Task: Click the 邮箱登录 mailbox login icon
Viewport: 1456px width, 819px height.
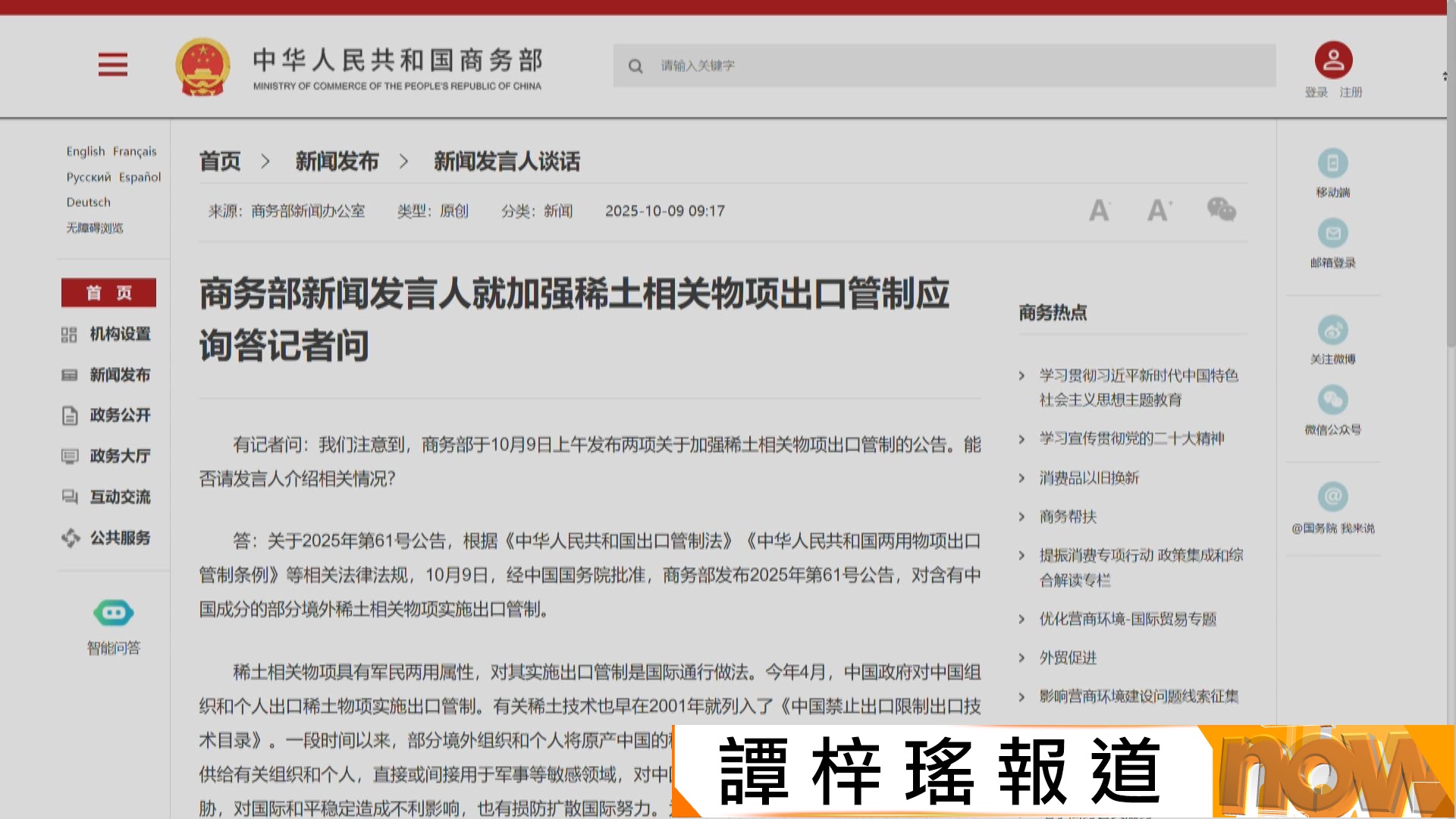Action: 1332,234
